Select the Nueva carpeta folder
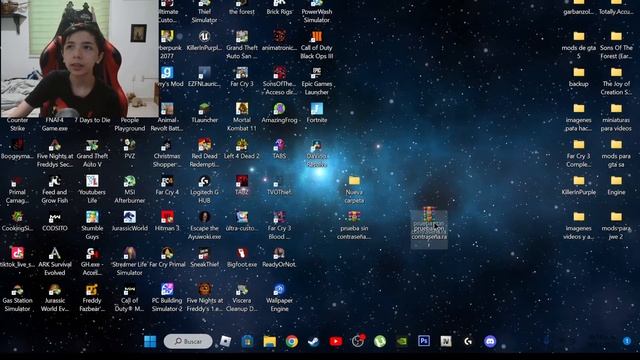Image resolution: width=640 pixels, height=360 pixels. click(354, 189)
